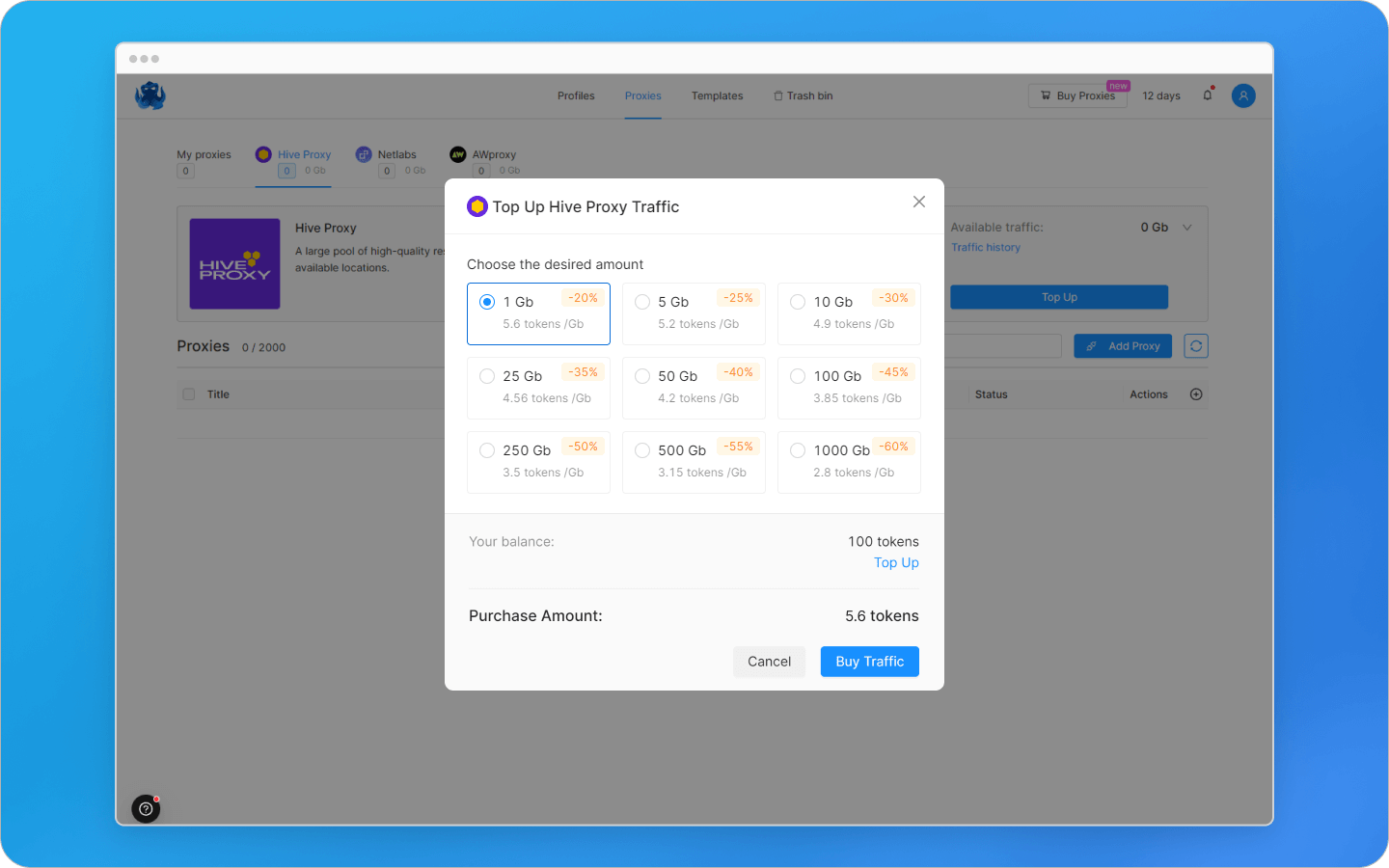Open the user profile avatar menu

point(1243,95)
